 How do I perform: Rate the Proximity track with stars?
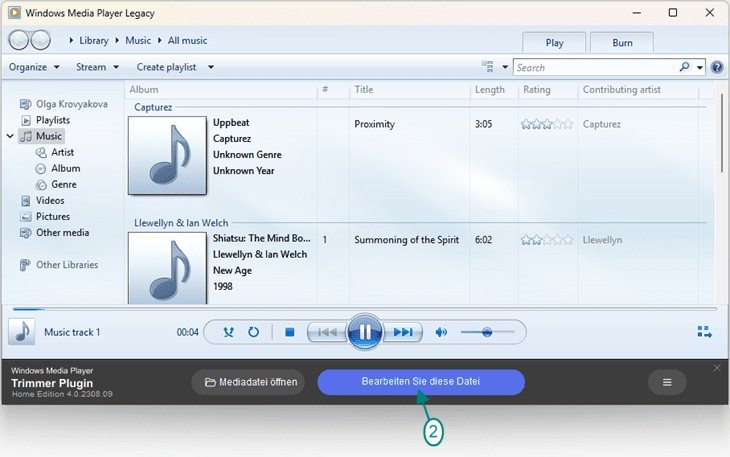(x=547, y=124)
